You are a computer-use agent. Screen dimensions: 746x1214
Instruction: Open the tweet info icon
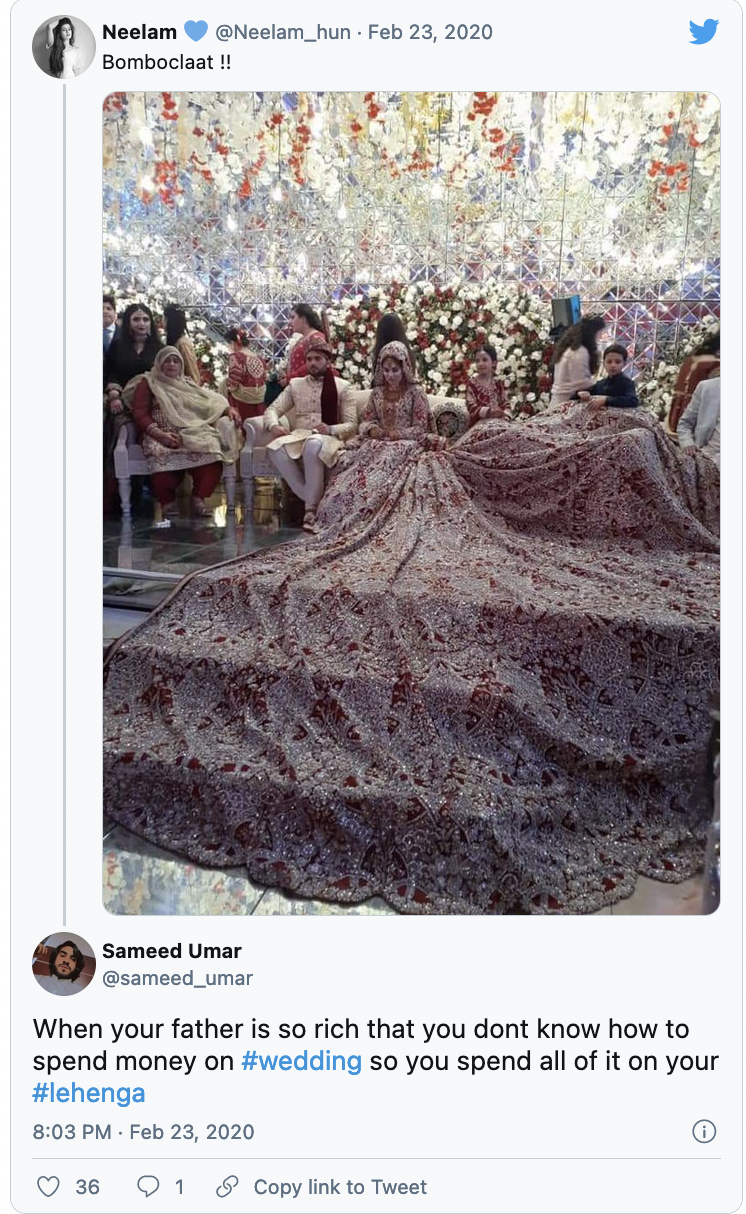[704, 1132]
